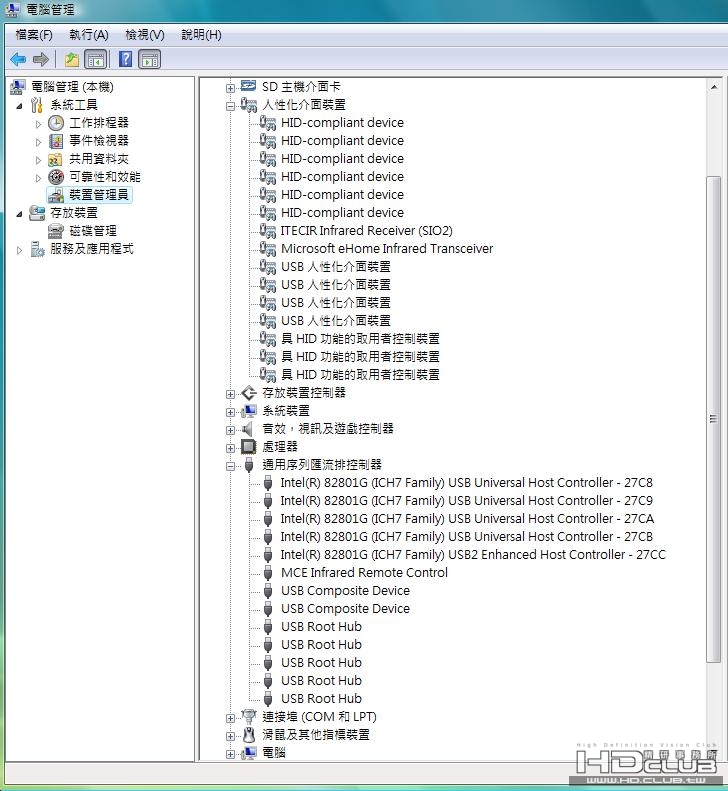Click the MCE Infrared Remote Control USB icon
Screen dimensions: 728x791
(268, 573)
